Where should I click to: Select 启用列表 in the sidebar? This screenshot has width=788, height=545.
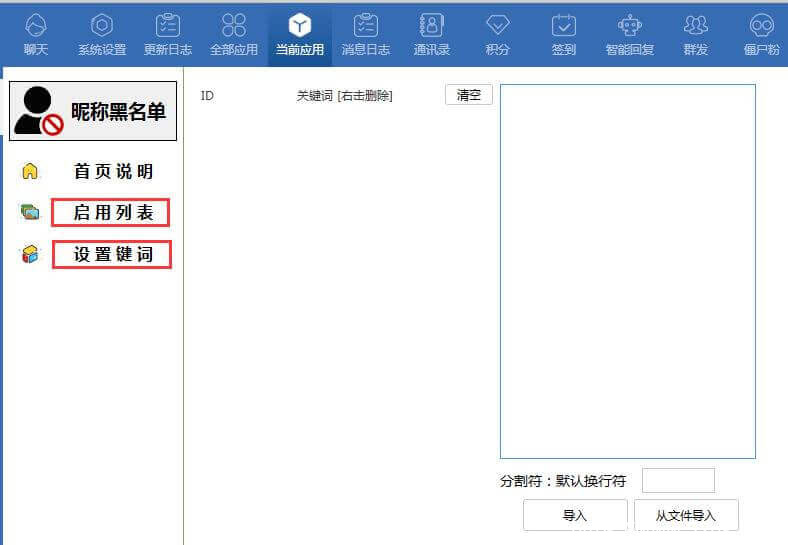[x=111, y=212]
